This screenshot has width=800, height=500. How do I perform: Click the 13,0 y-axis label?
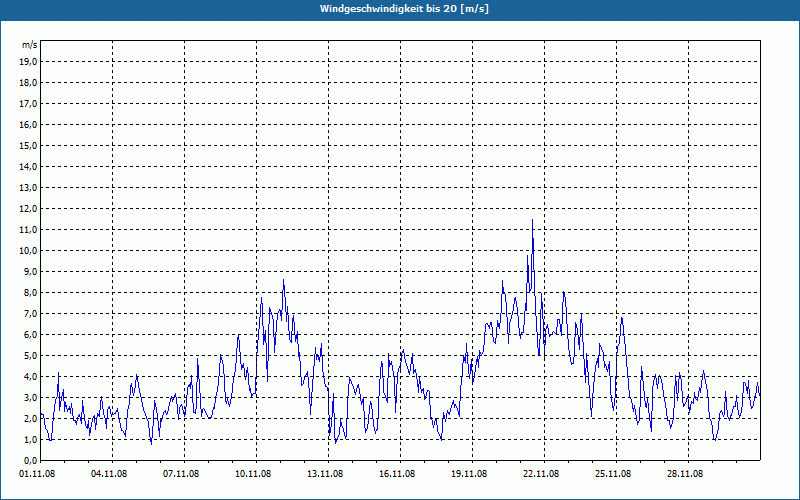point(28,188)
